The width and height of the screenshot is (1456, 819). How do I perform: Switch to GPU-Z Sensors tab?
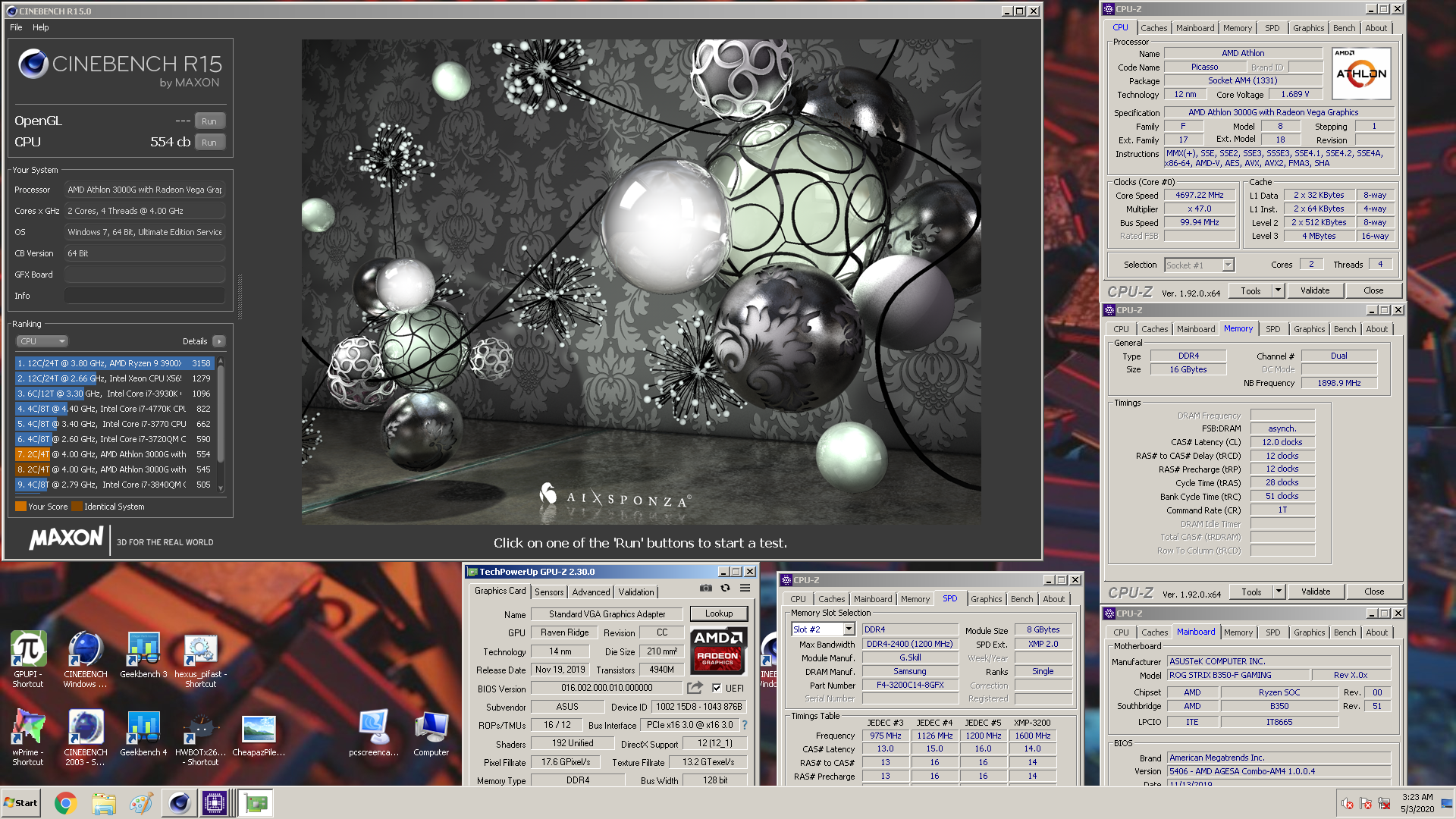pos(549,592)
